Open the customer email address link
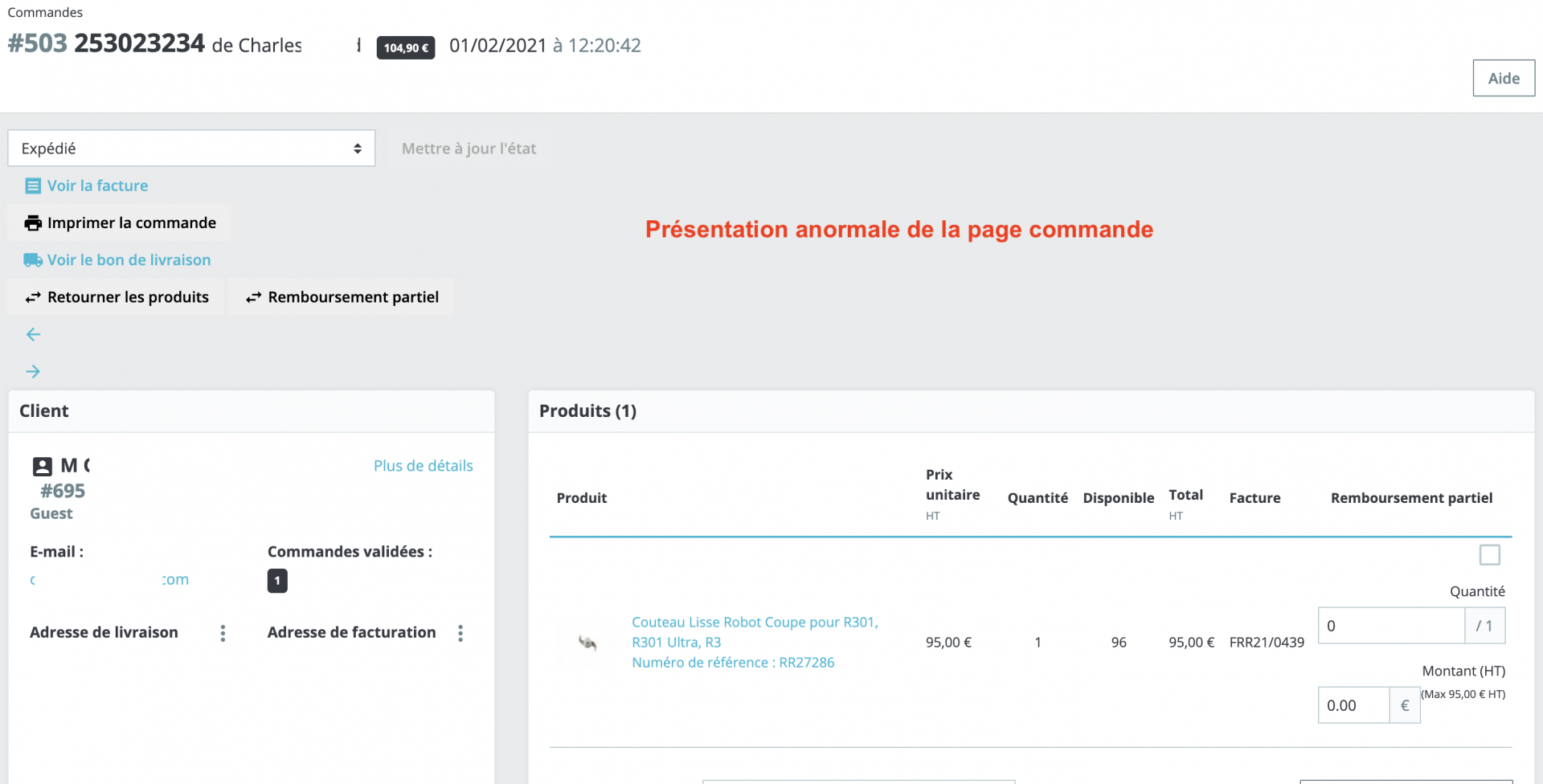 coord(109,579)
